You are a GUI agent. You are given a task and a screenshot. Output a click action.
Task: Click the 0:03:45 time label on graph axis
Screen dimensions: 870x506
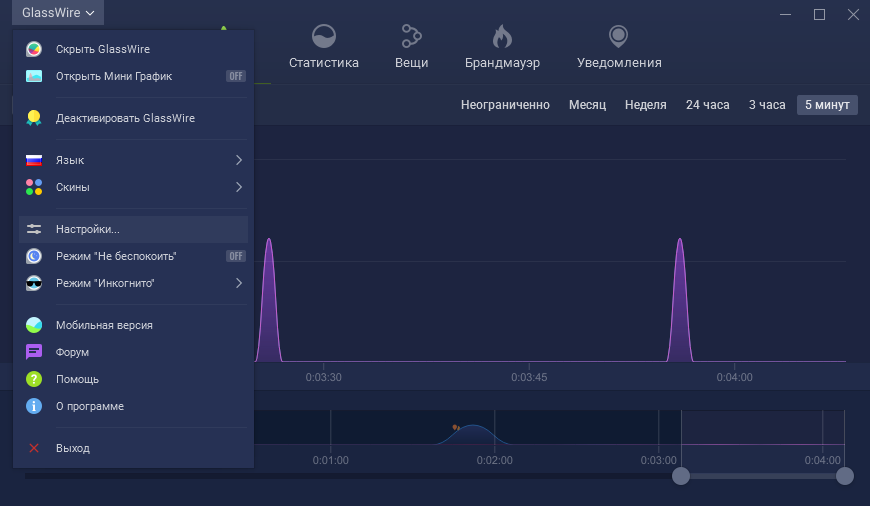529,377
